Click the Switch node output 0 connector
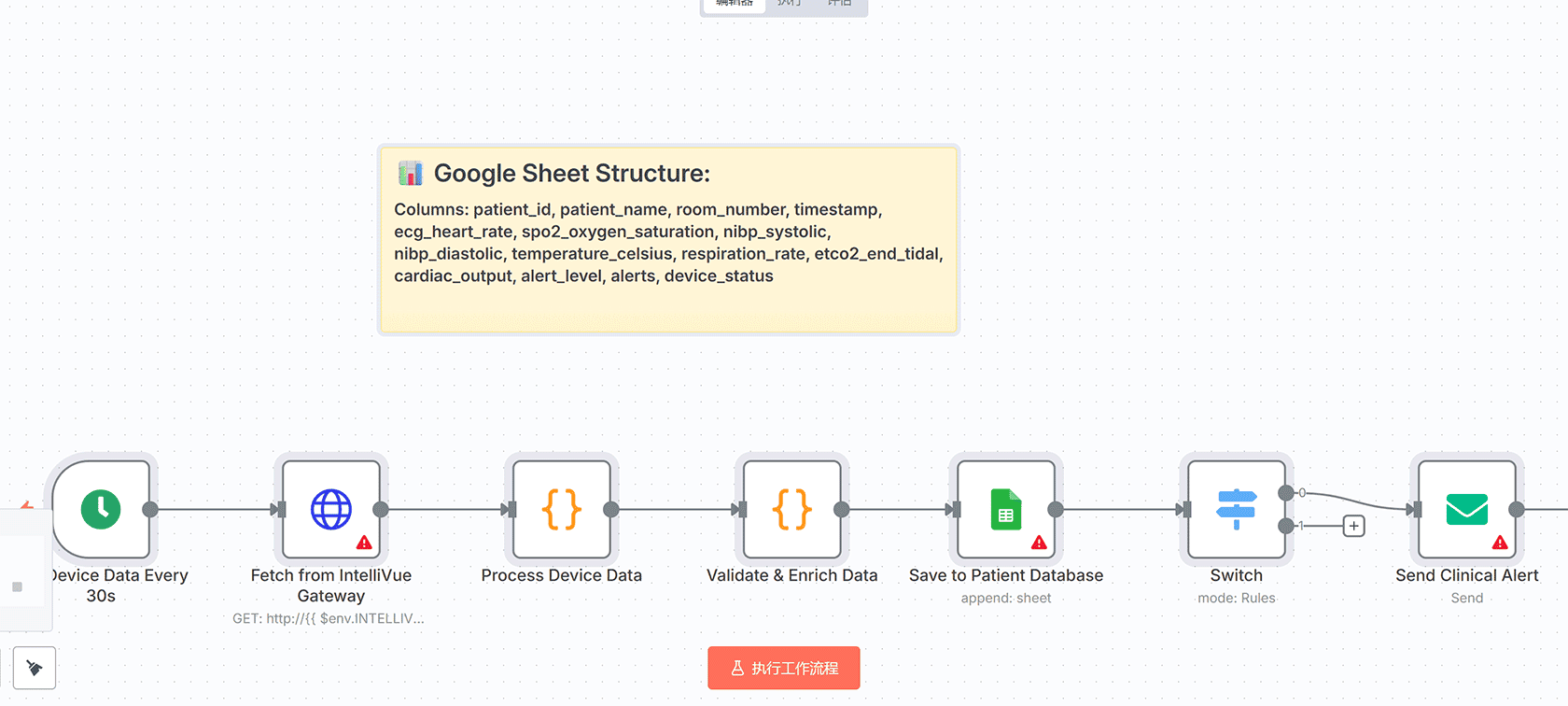The width and height of the screenshot is (1568, 706). (x=1286, y=492)
